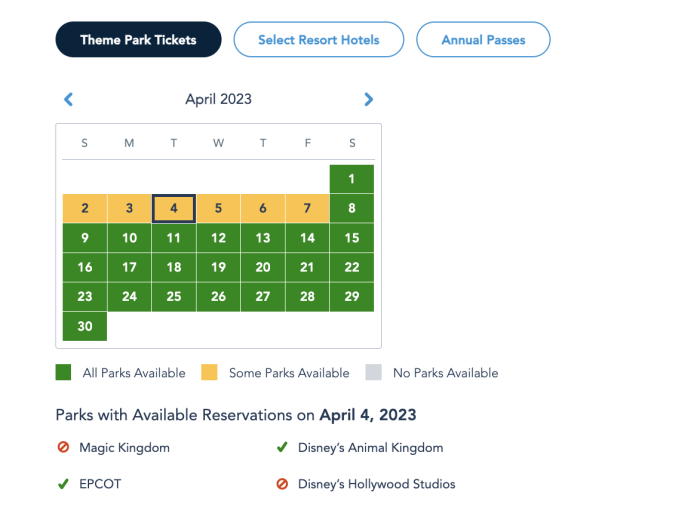Click the unavailable icon beside Magic Kingdom
700x511 pixels.
(63, 447)
